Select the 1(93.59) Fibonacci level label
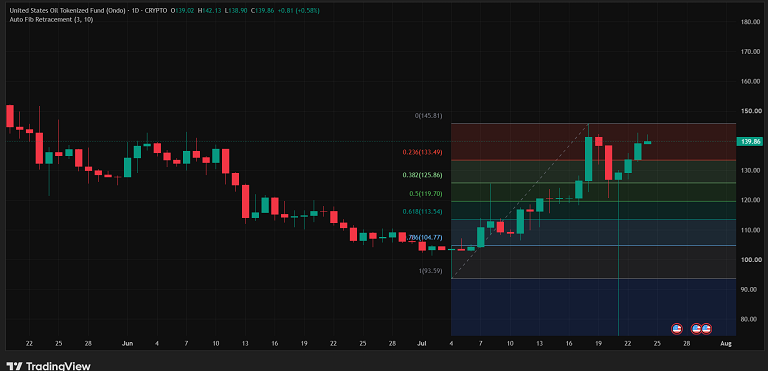The width and height of the screenshot is (768, 371). click(x=431, y=271)
